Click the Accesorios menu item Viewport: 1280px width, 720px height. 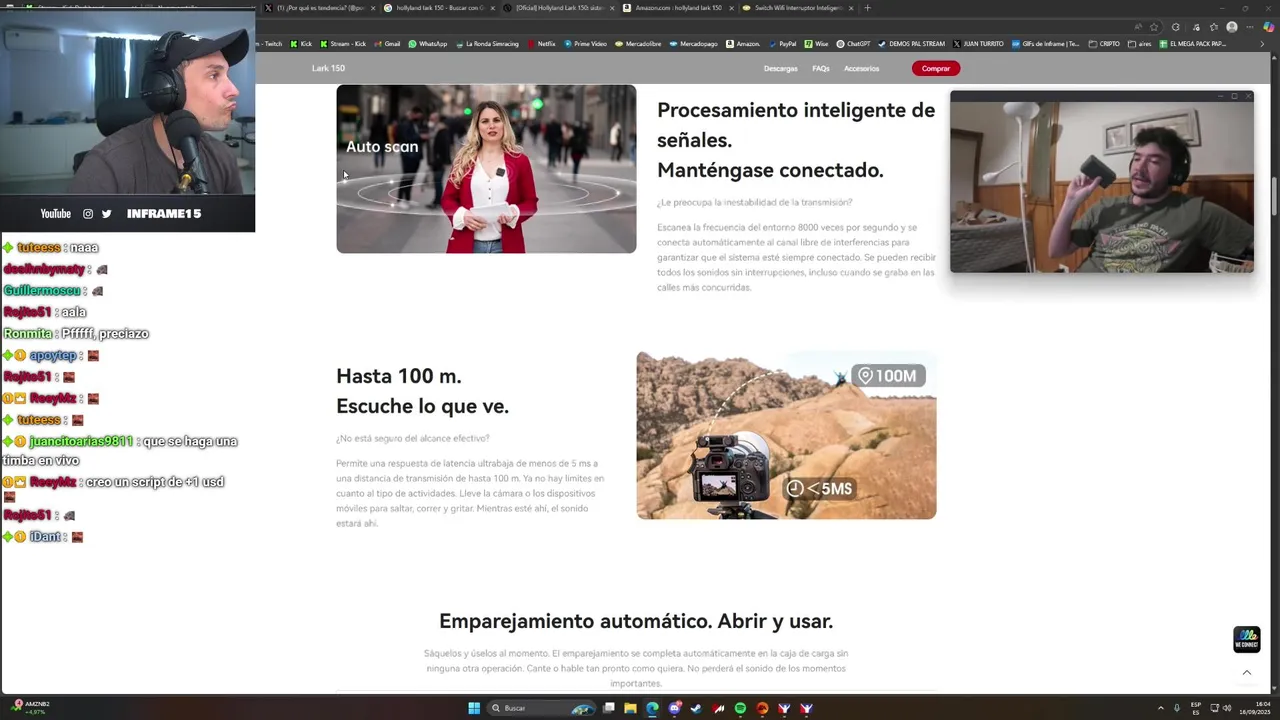(861, 68)
